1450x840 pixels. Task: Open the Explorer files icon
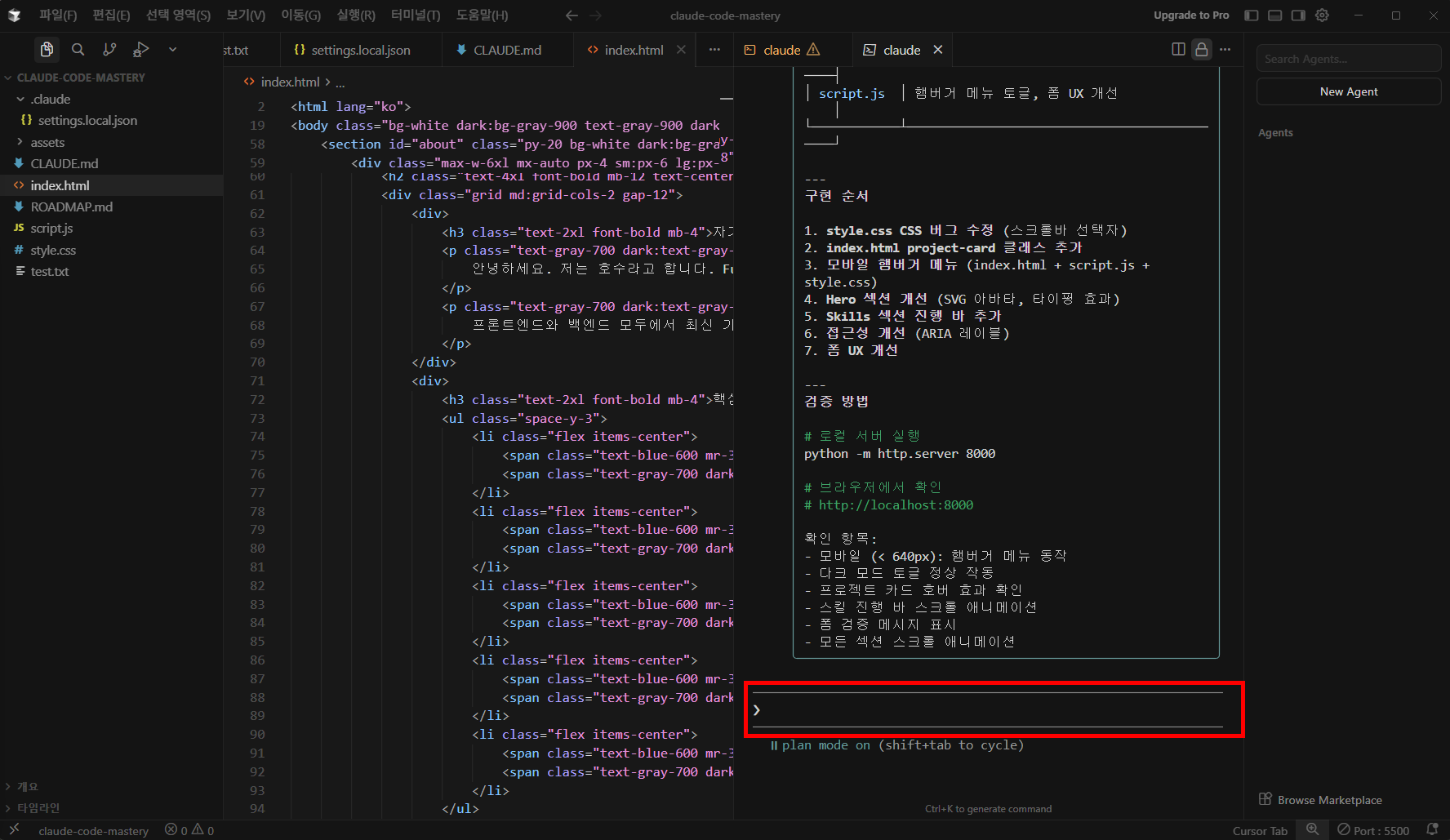coord(47,50)
